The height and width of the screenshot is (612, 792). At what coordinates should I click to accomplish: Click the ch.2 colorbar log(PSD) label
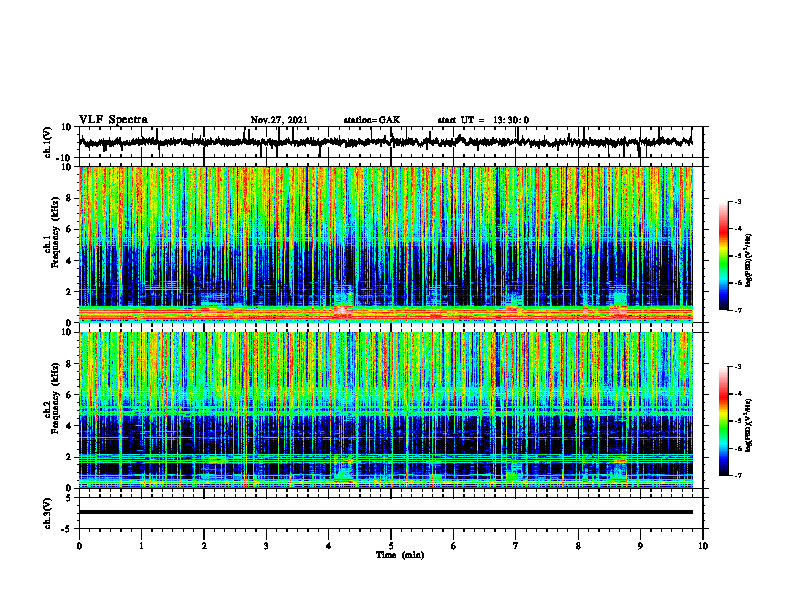749,425
